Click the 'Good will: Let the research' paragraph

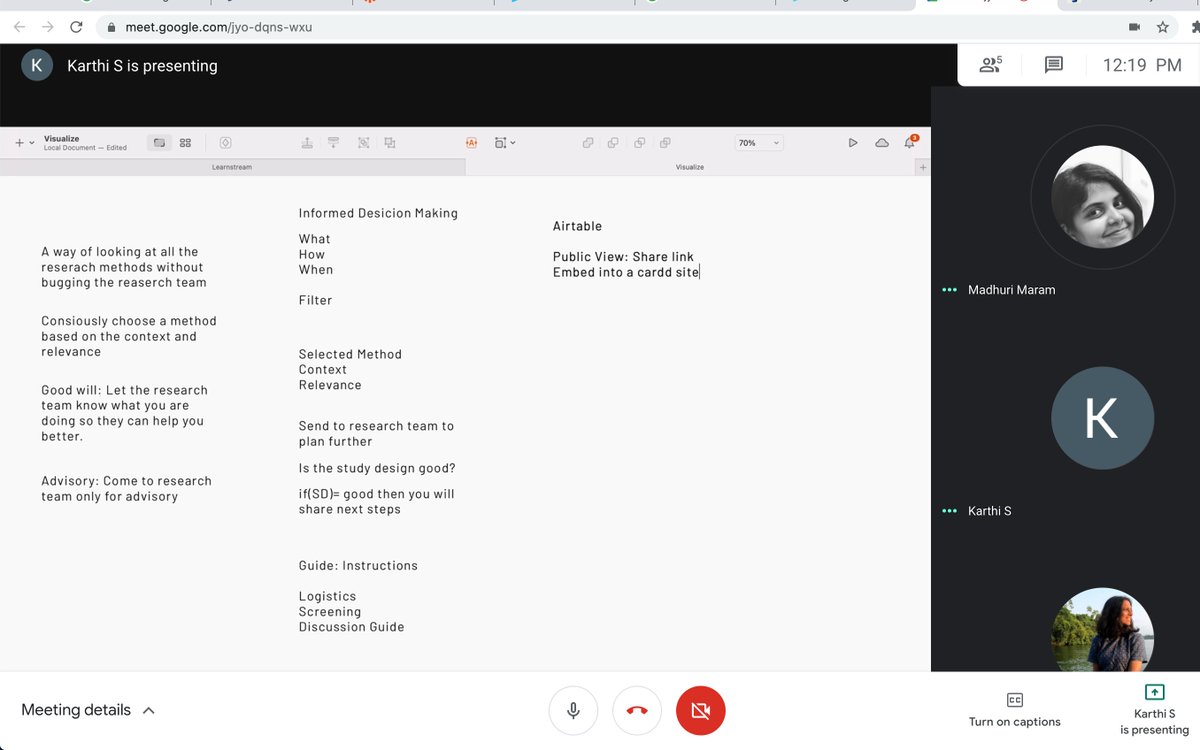tap(124, 413)
